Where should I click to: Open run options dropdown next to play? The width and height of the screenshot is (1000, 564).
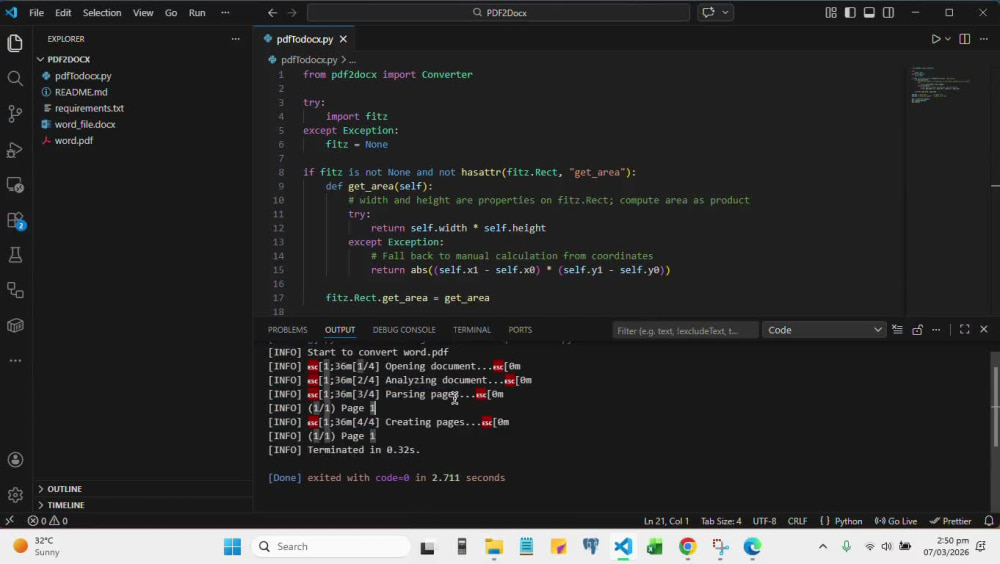[x=948, y=39]
